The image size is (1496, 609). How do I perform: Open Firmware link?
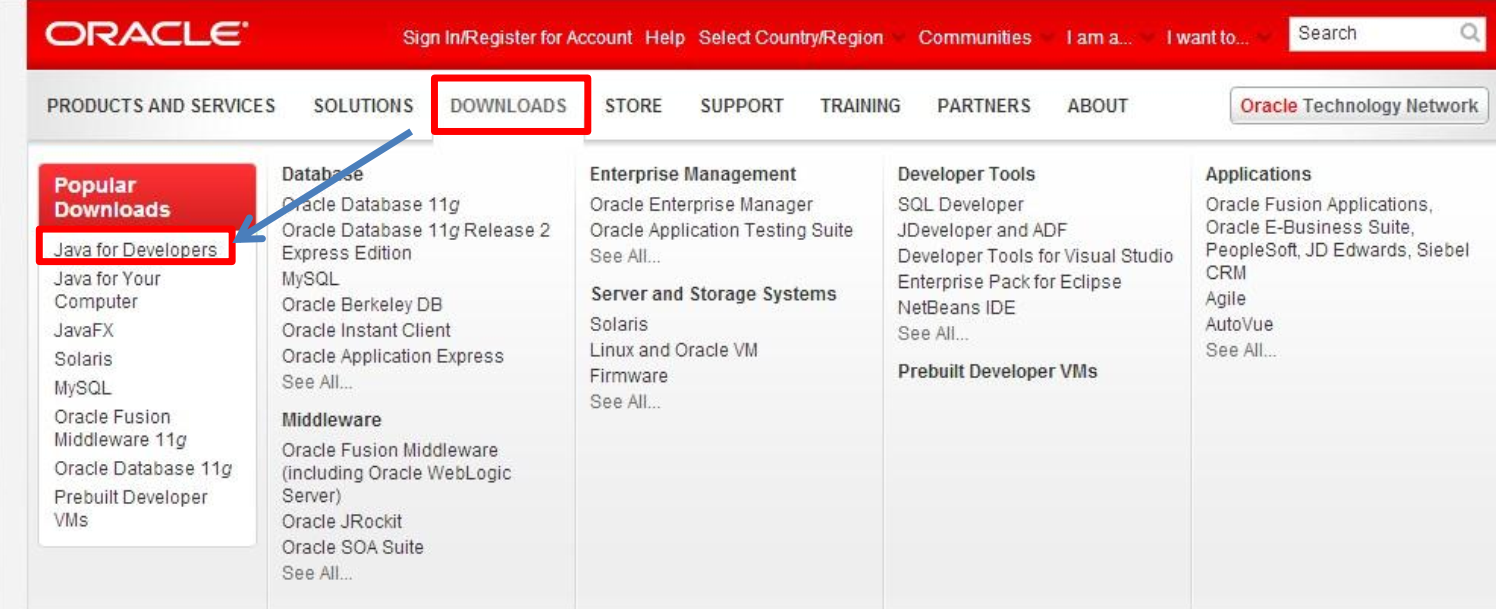point(629,377)
